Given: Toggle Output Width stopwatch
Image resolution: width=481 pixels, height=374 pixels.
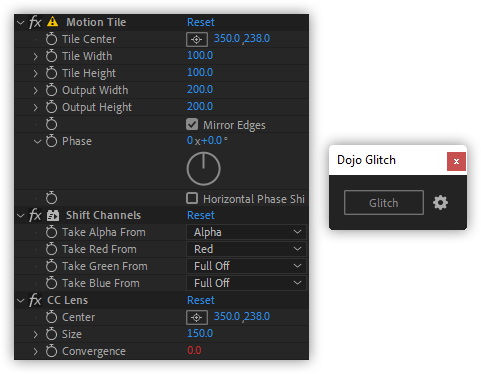Looking at the screenshot, I should [51, 90].
